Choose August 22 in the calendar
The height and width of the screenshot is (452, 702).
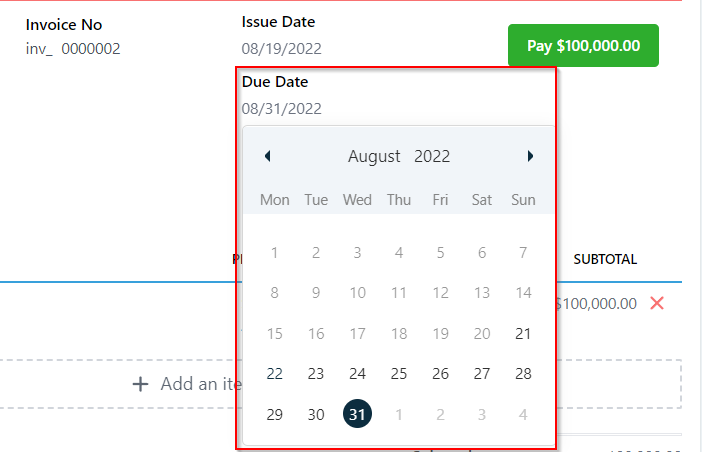[274, 374]
